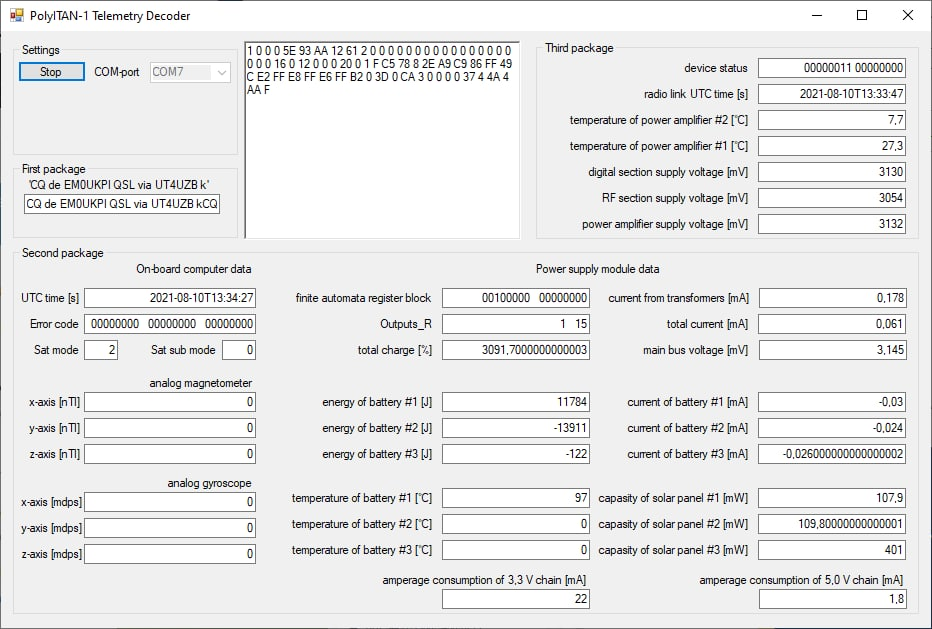This screenshot has height=629, width=932.
Task: Click the on-board computer UTC time field
Action: click(x=170, y=298)
